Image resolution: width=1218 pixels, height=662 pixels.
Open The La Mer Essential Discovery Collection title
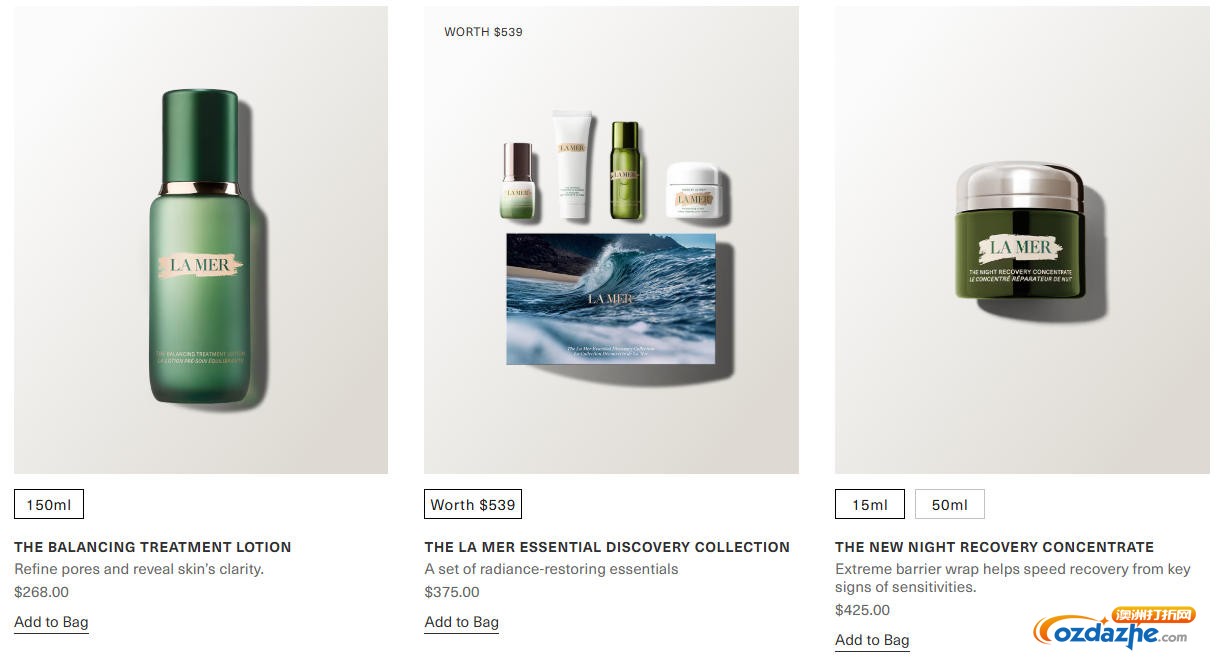pos(607,547)
